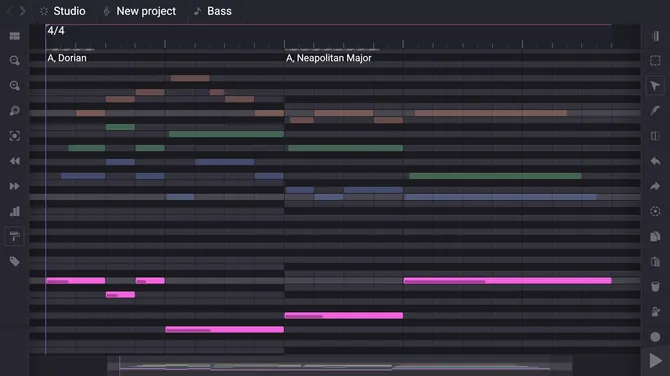Start playback with the play triangle

coord(655,361)
